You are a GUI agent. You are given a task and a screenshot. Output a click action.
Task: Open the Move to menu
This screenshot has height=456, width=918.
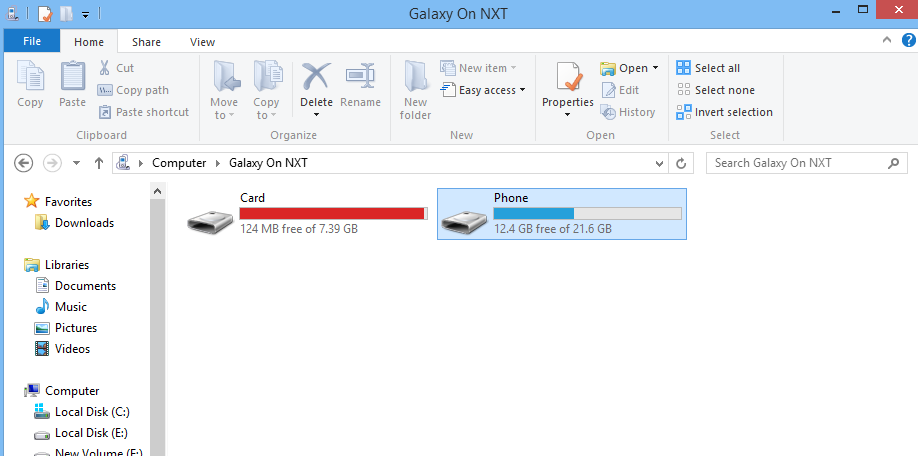click(x=224, y=90)
